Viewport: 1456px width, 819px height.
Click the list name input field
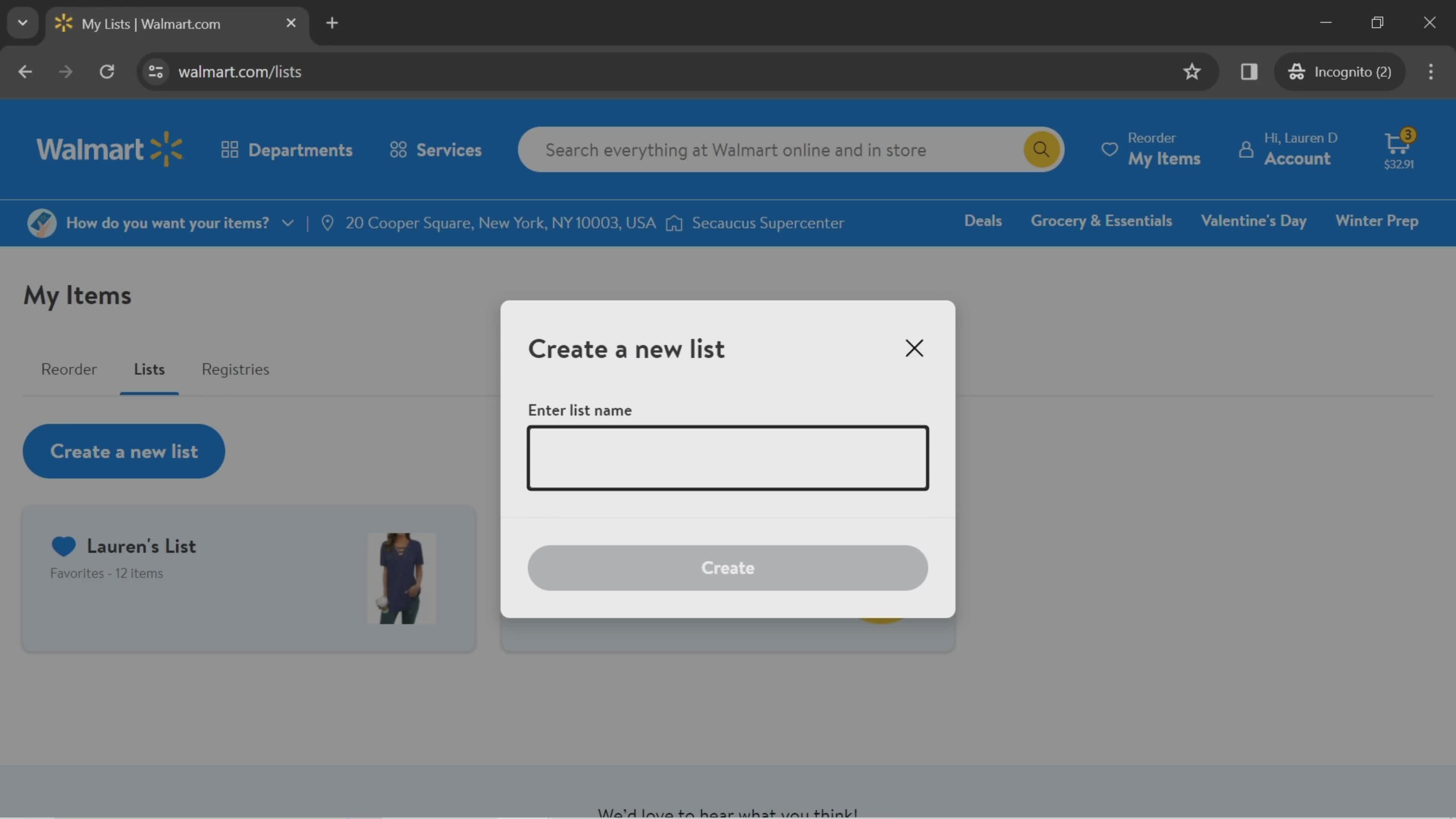(727, 457)
